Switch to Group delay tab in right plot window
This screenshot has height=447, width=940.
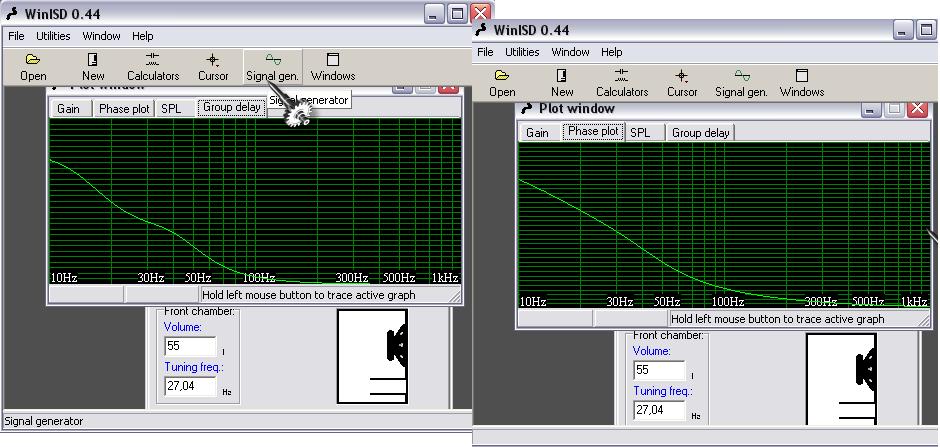point(700,132)
